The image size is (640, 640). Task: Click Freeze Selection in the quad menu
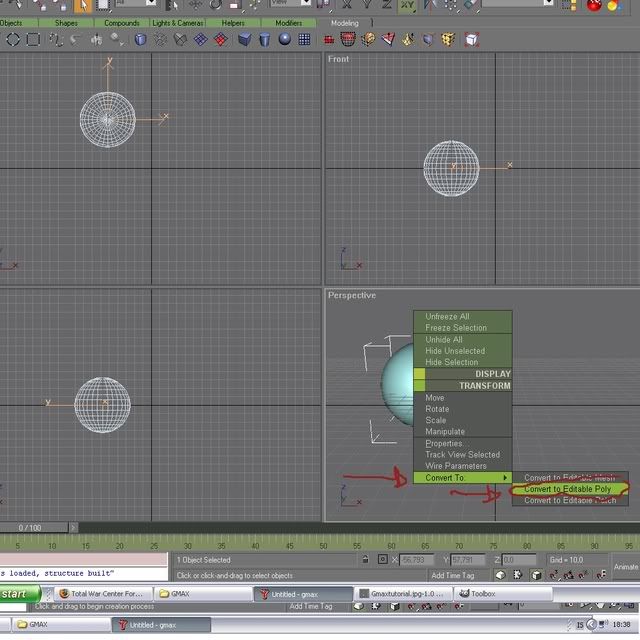point(456,328)
